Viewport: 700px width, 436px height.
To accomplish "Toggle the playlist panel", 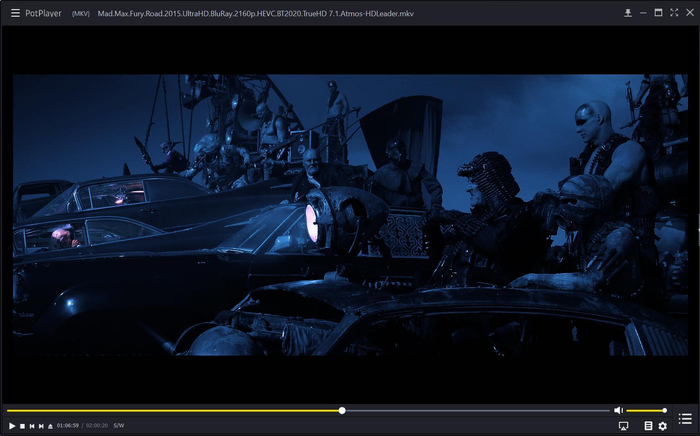I will (x=685, y=419).
